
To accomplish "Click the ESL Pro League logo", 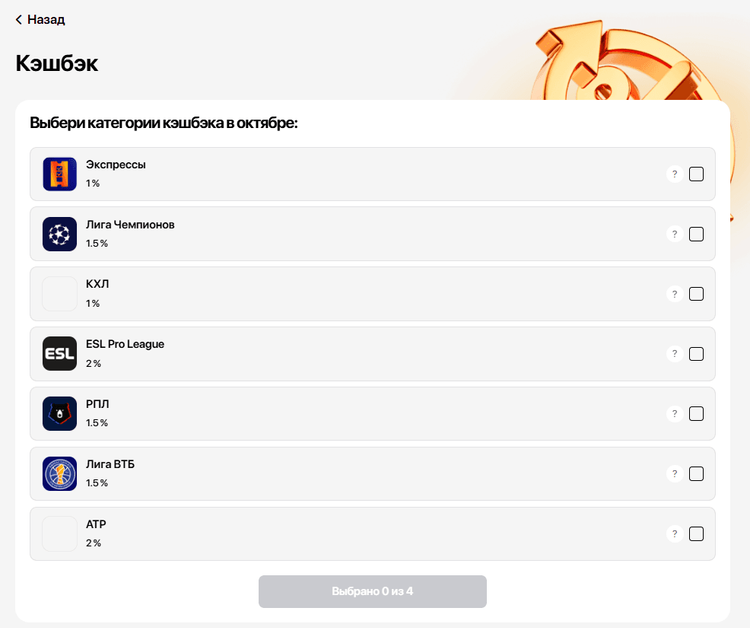I will 60,354.
